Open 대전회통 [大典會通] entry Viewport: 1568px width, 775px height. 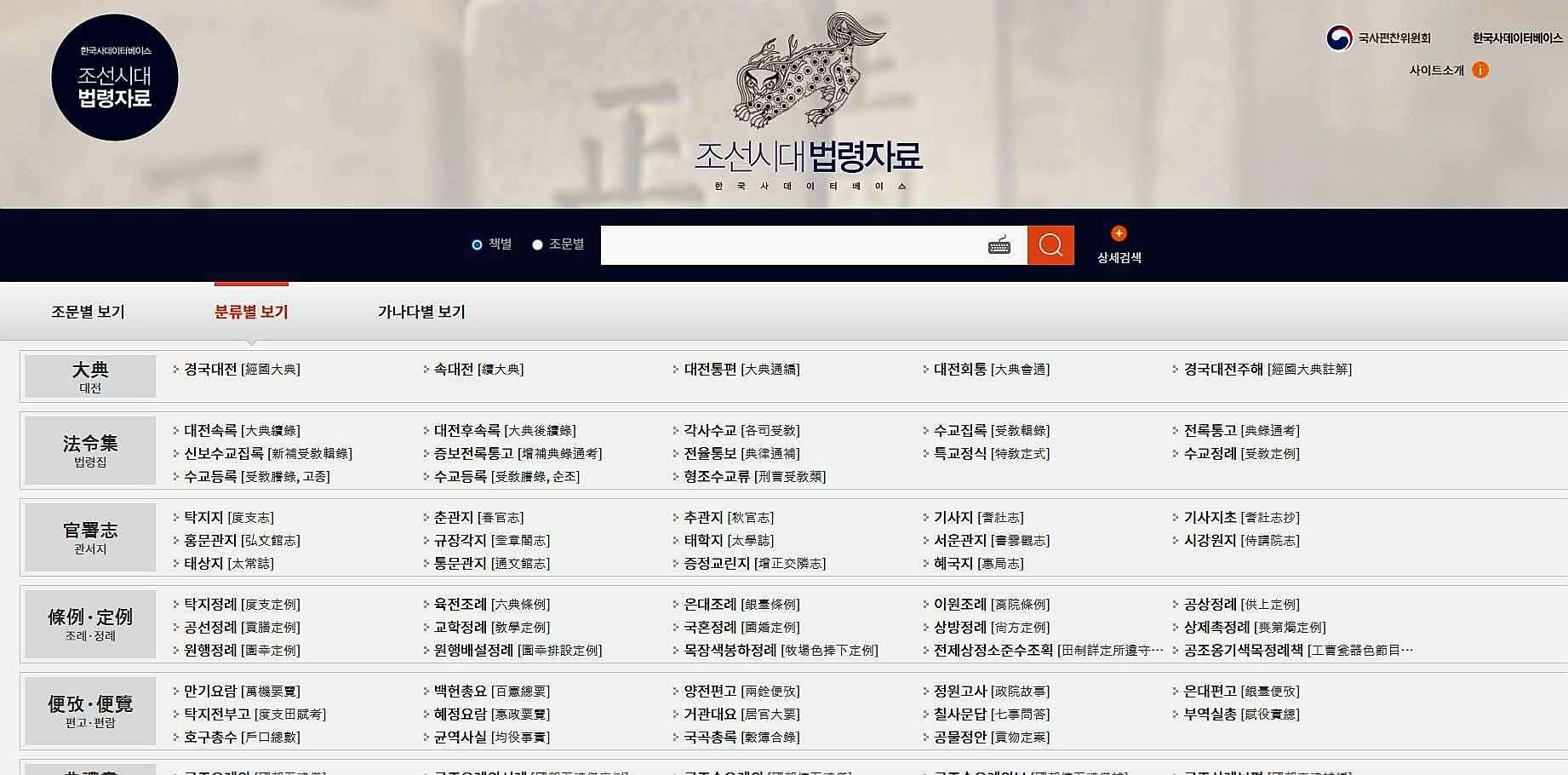coord(992,370)
